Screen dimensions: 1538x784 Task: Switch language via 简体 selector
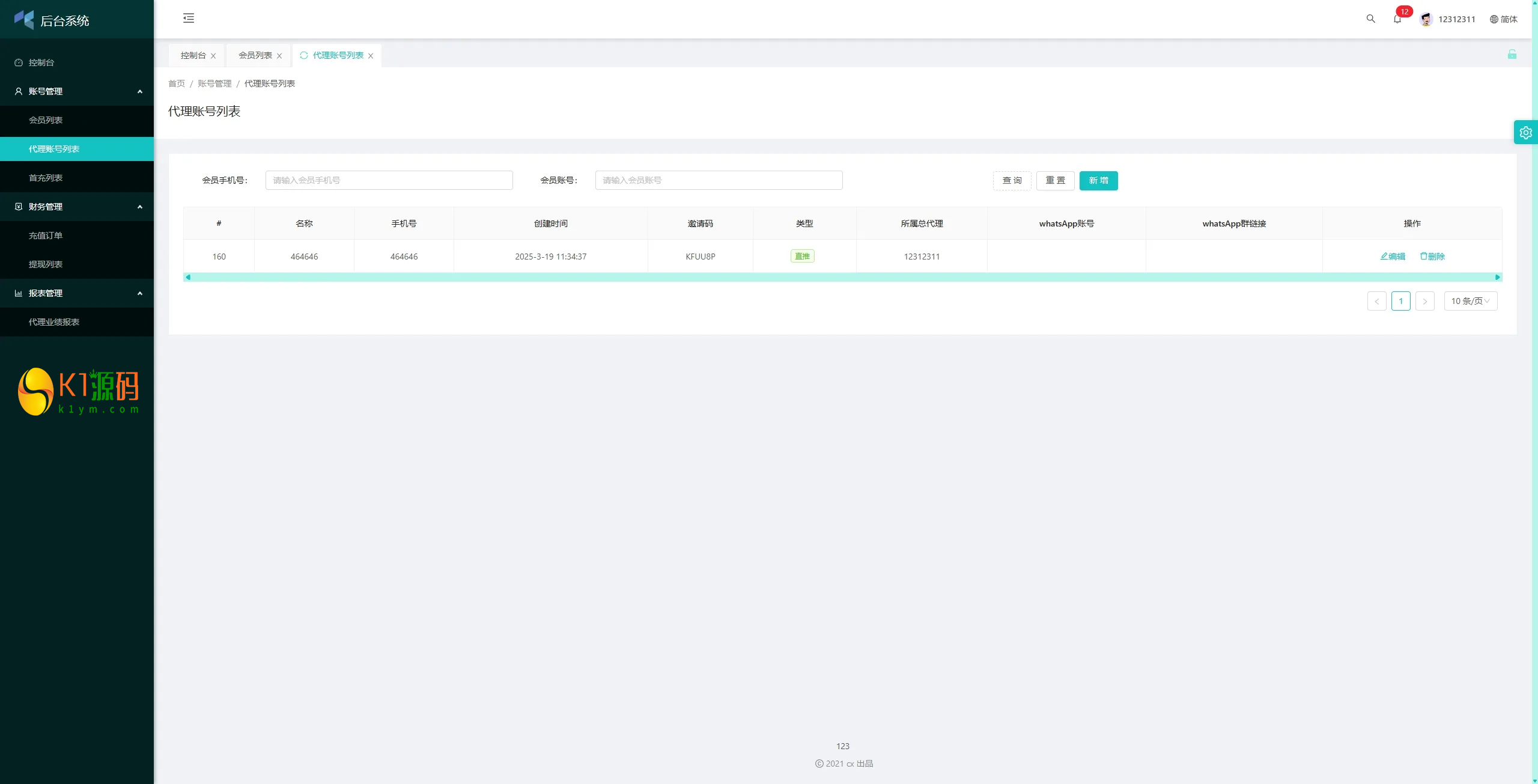pos(1504,19)
